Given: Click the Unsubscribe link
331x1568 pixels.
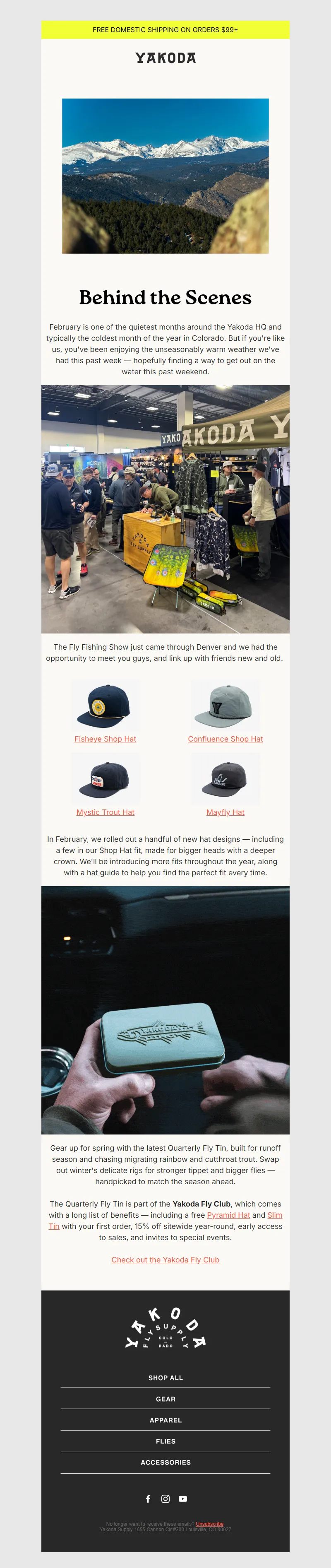Looking at the screenshot, I should (x=209, y=1524).
